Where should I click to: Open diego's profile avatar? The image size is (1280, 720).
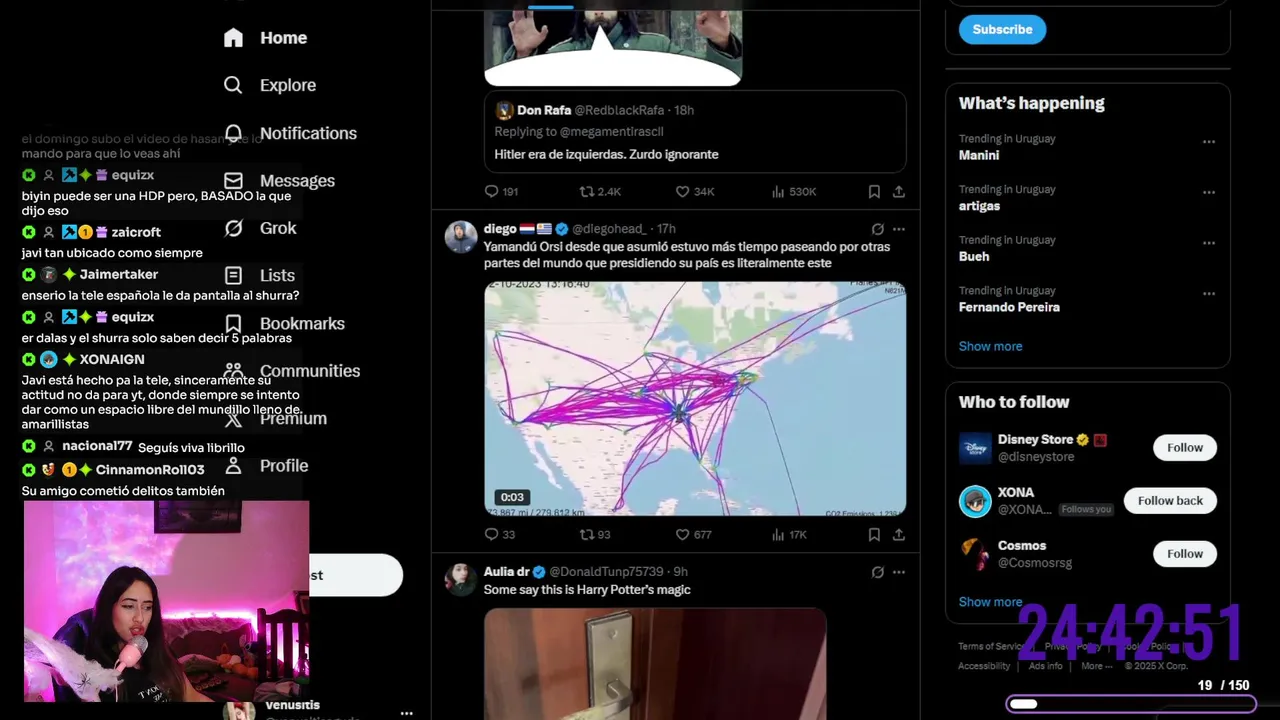tap(461, 237)
